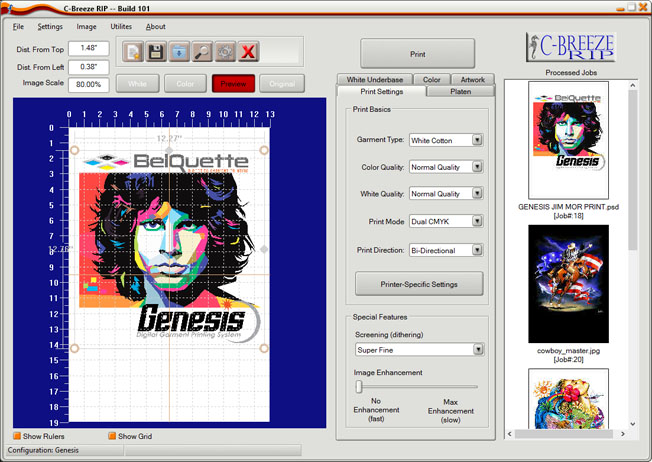The image size is (652, 462).
Task: Click Processed Jobs scroll down arrow
Action: coord(632,424)
